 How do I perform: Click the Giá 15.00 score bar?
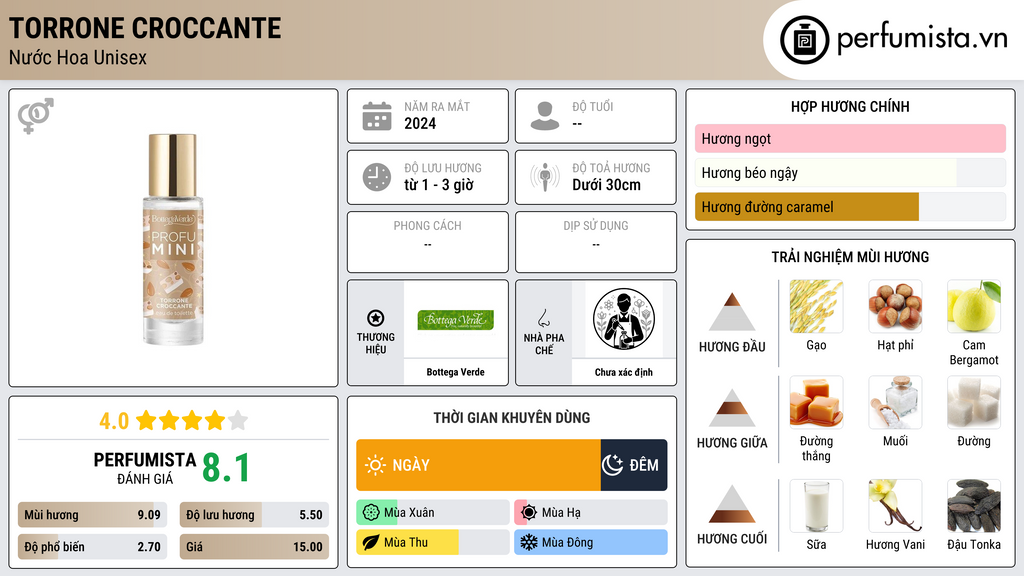coord(254,547)
